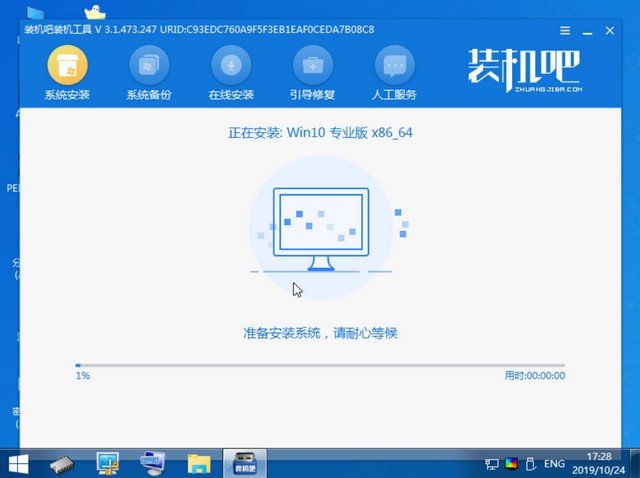Switch the ENG input language indicator

coord(554,464)
